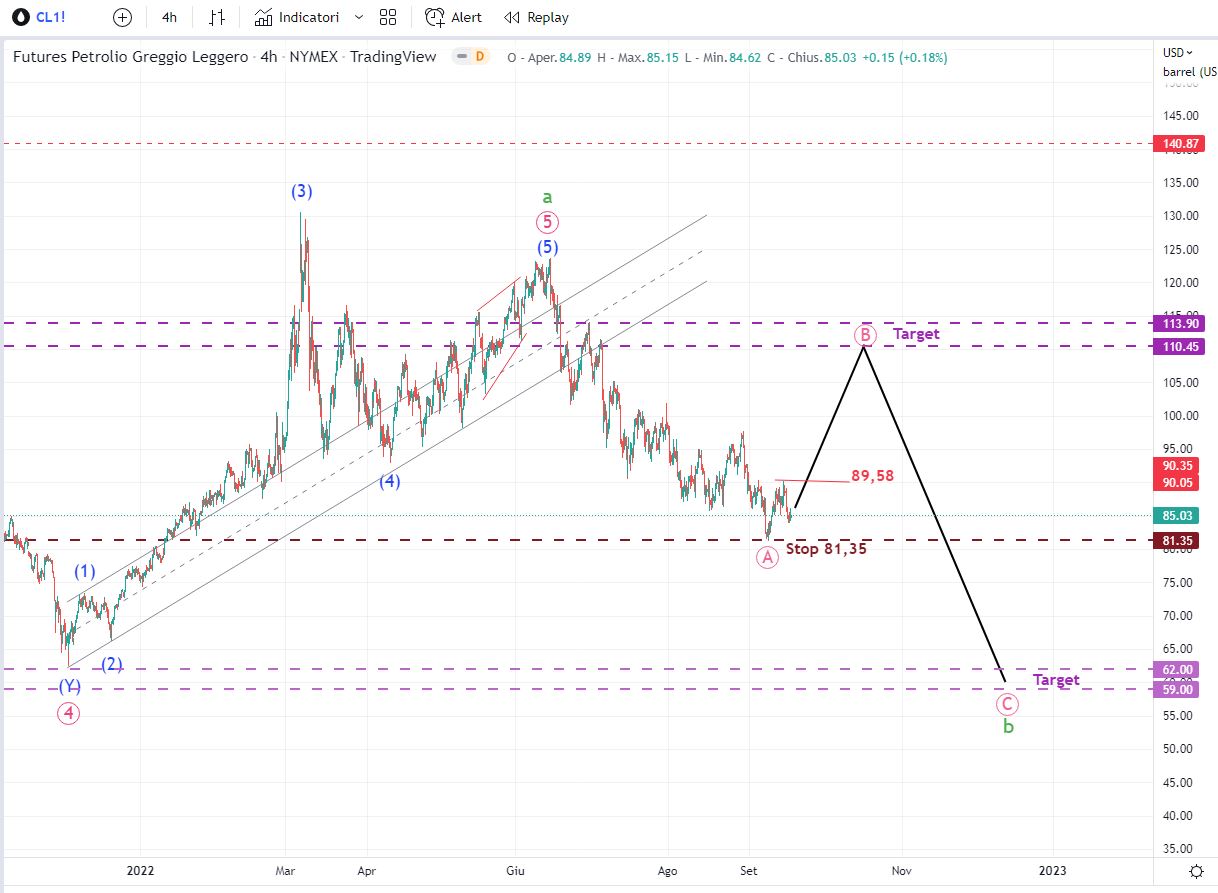Screen dimensions: 1218x893
Task: Create an Alert
Action: (x=453, y=17)
